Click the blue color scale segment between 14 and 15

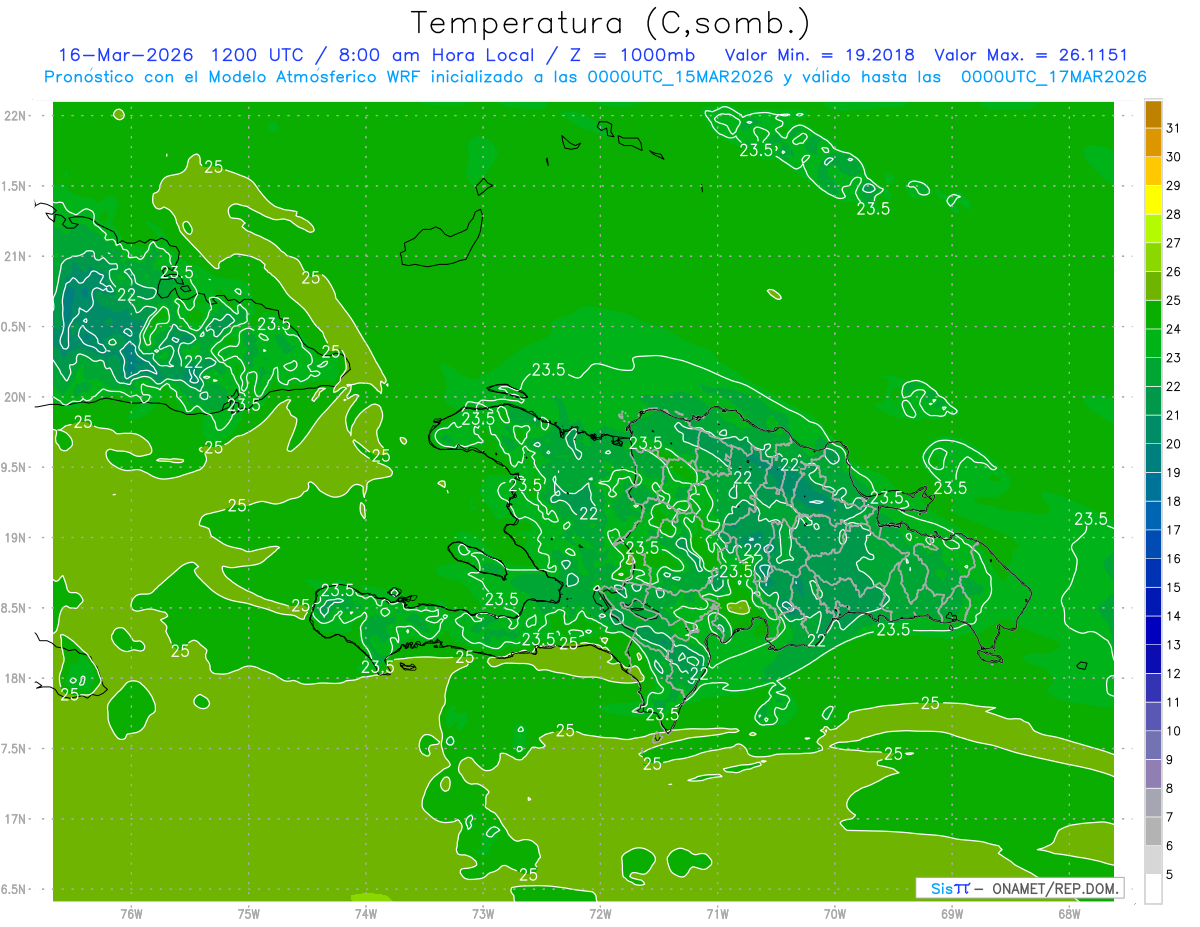pyautogui.click(x=1153, y=602)
